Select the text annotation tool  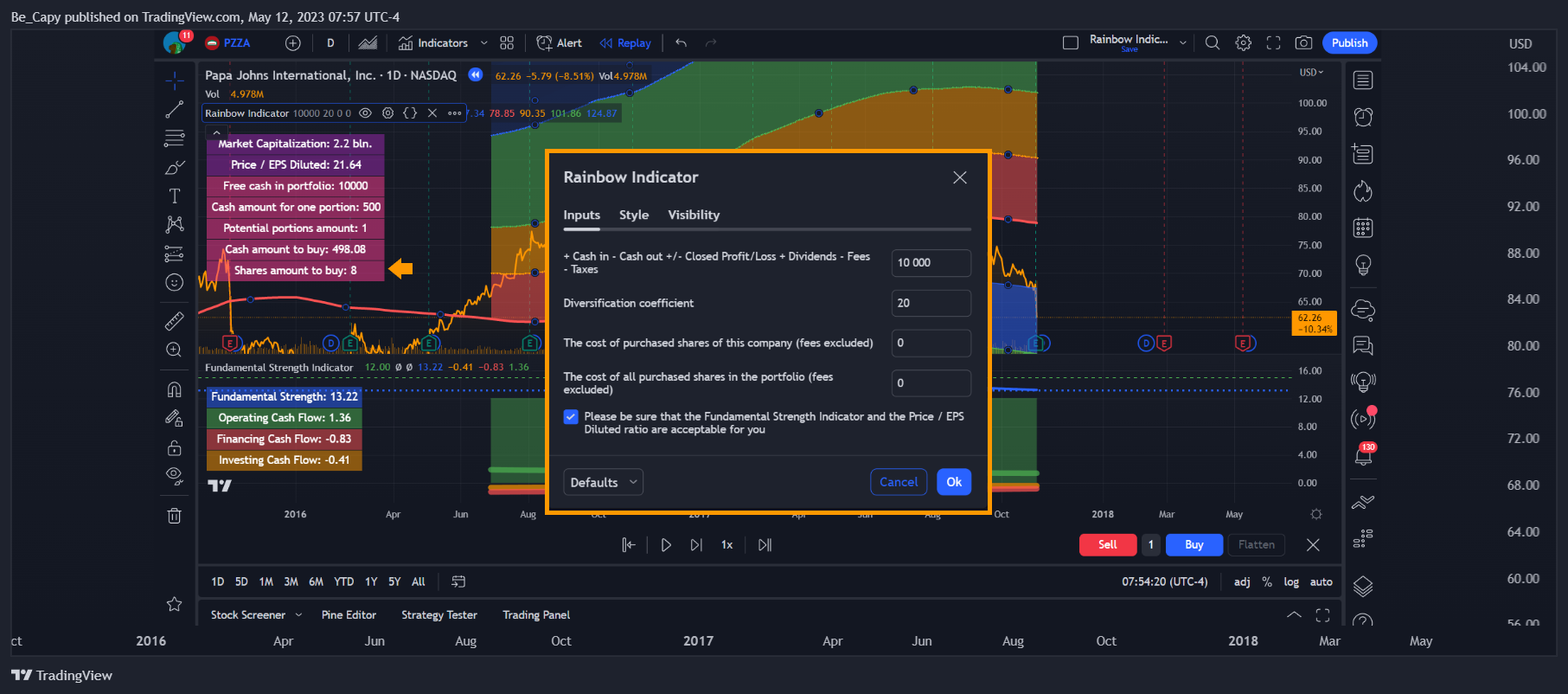pyautogui.click(x=175, y=196)
